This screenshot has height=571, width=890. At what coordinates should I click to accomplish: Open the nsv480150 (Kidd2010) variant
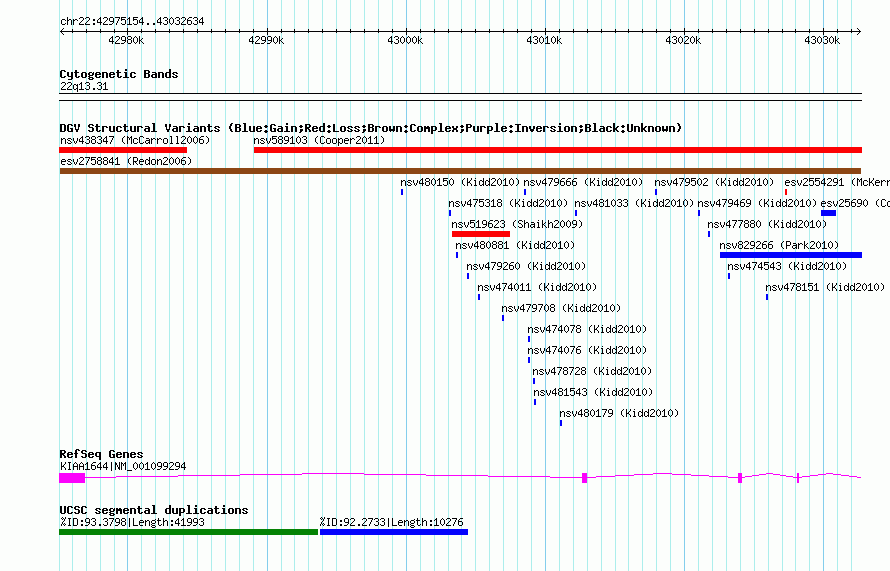click(460, 182)
